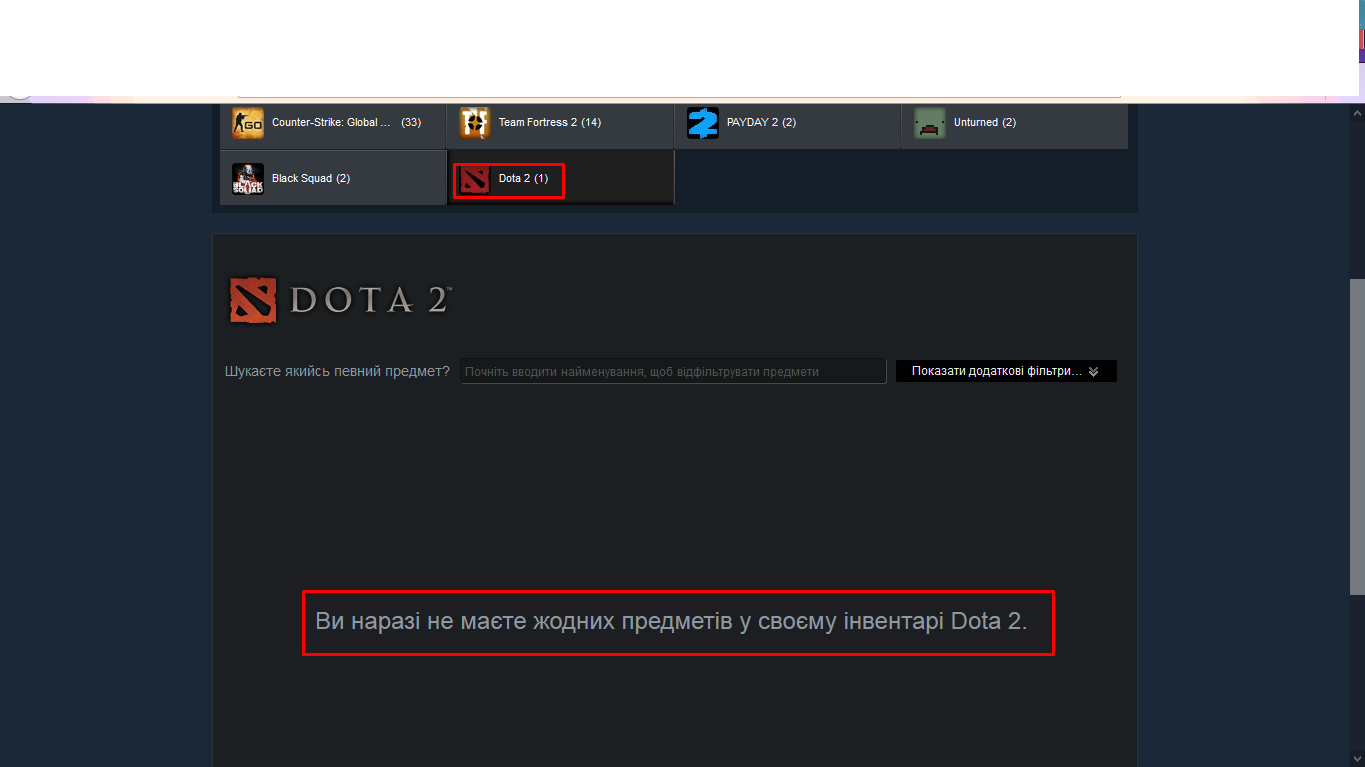Screen dimensions: 1365x767
Task: Click the Dota 2 tab icon
Action: click(475, 179)
